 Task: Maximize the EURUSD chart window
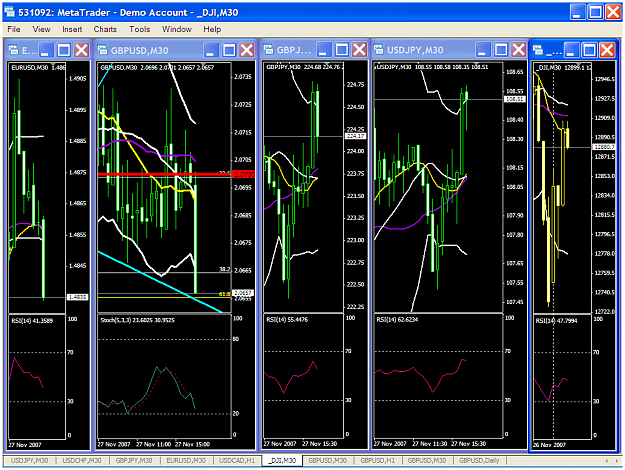tap(64, 50)
